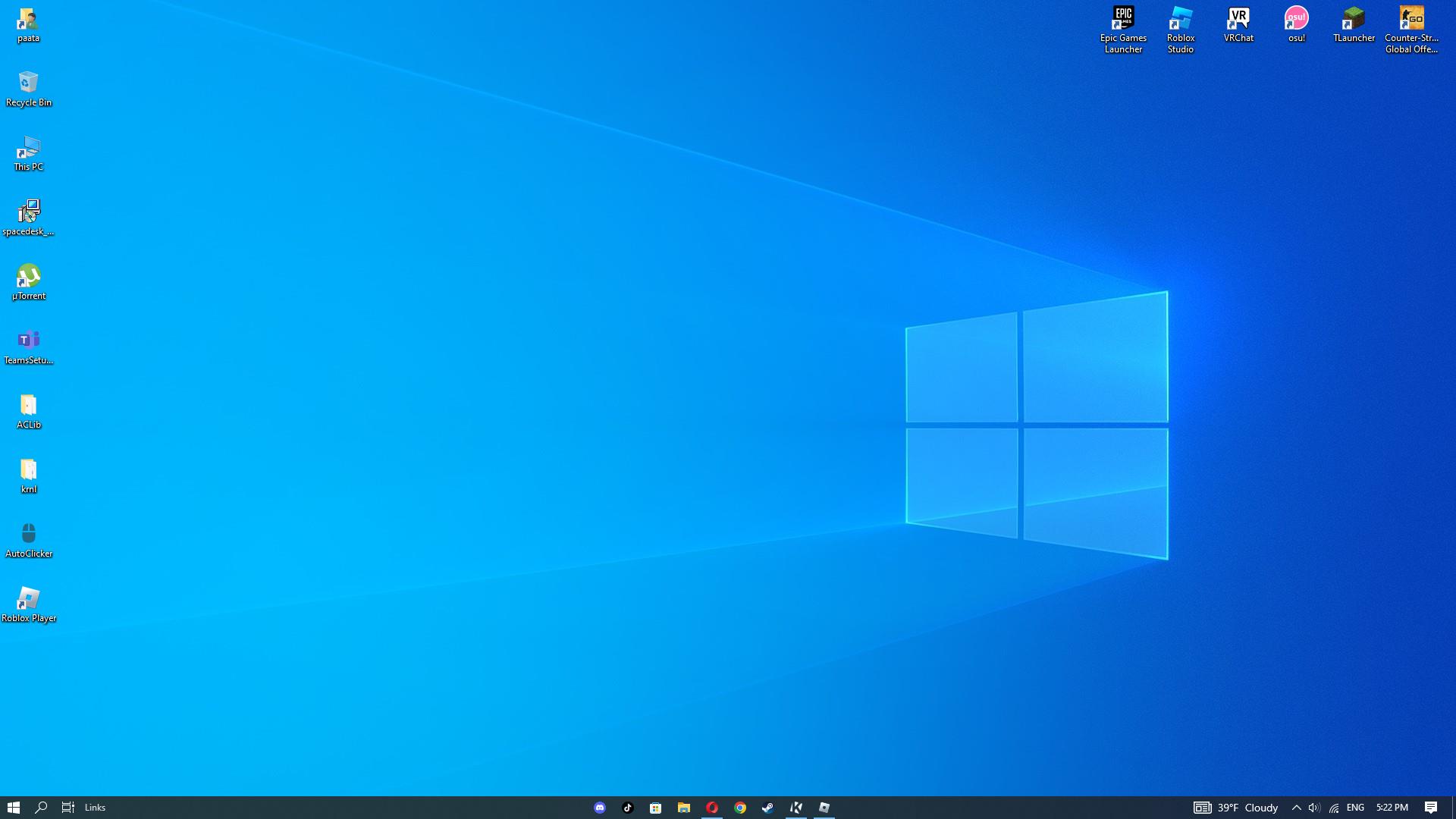Viewport: 1456px width, 819px height.
Task: Expand hidden system tray icons
Action: 1296,808
